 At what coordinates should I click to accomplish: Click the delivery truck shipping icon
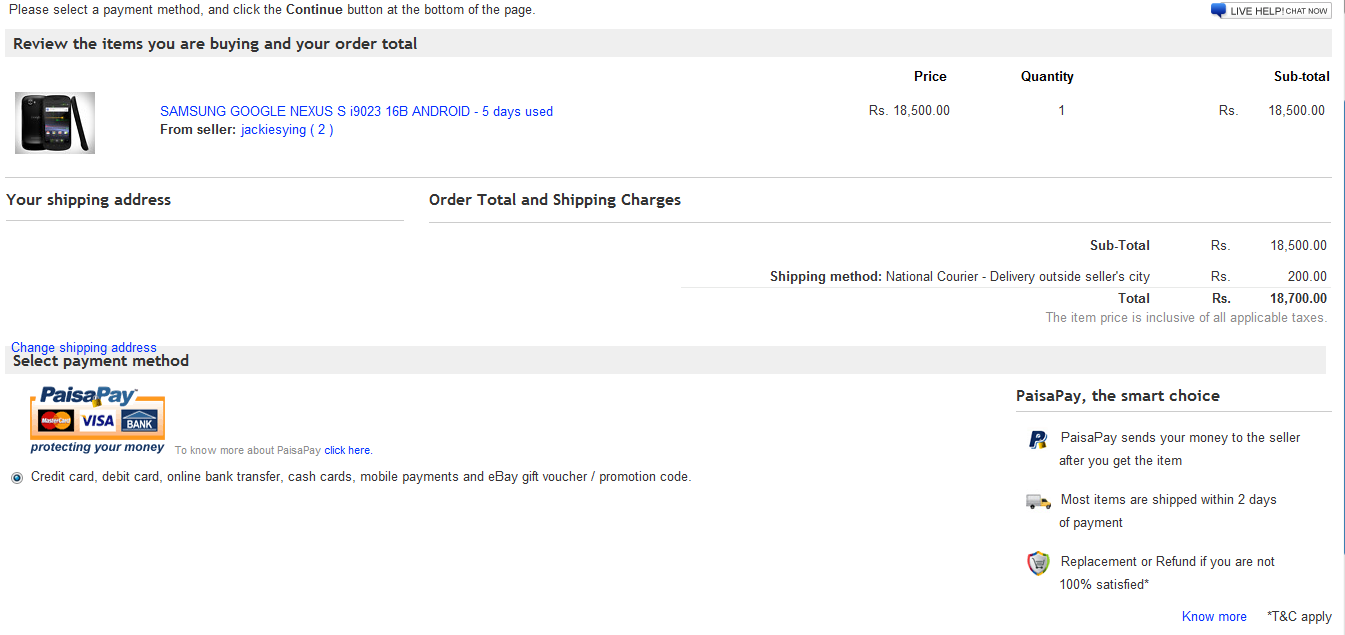[1038, 501]
